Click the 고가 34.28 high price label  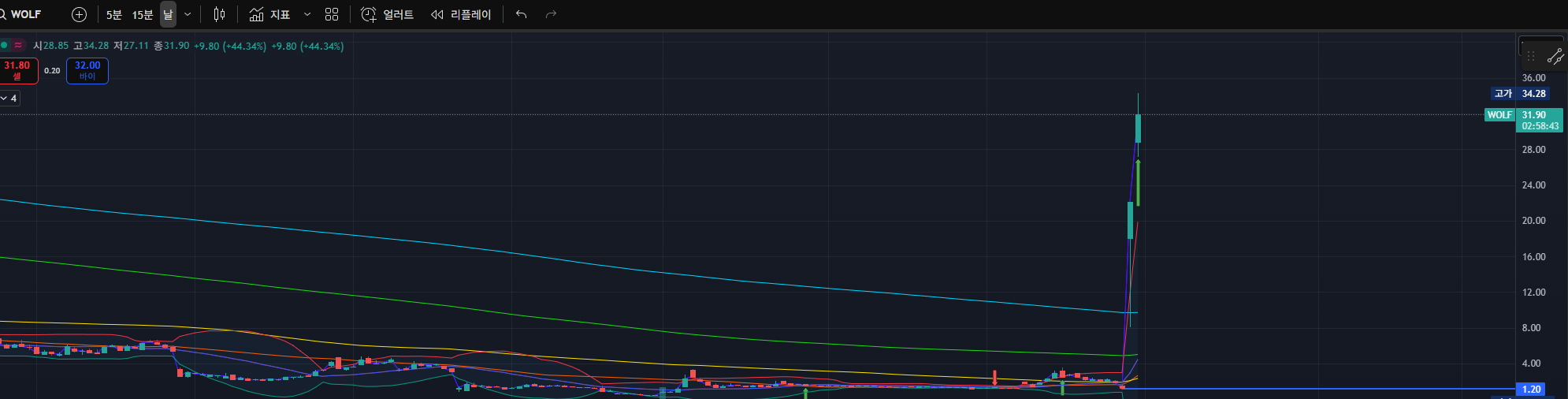pyautogui.click(x=1520, y=93)
